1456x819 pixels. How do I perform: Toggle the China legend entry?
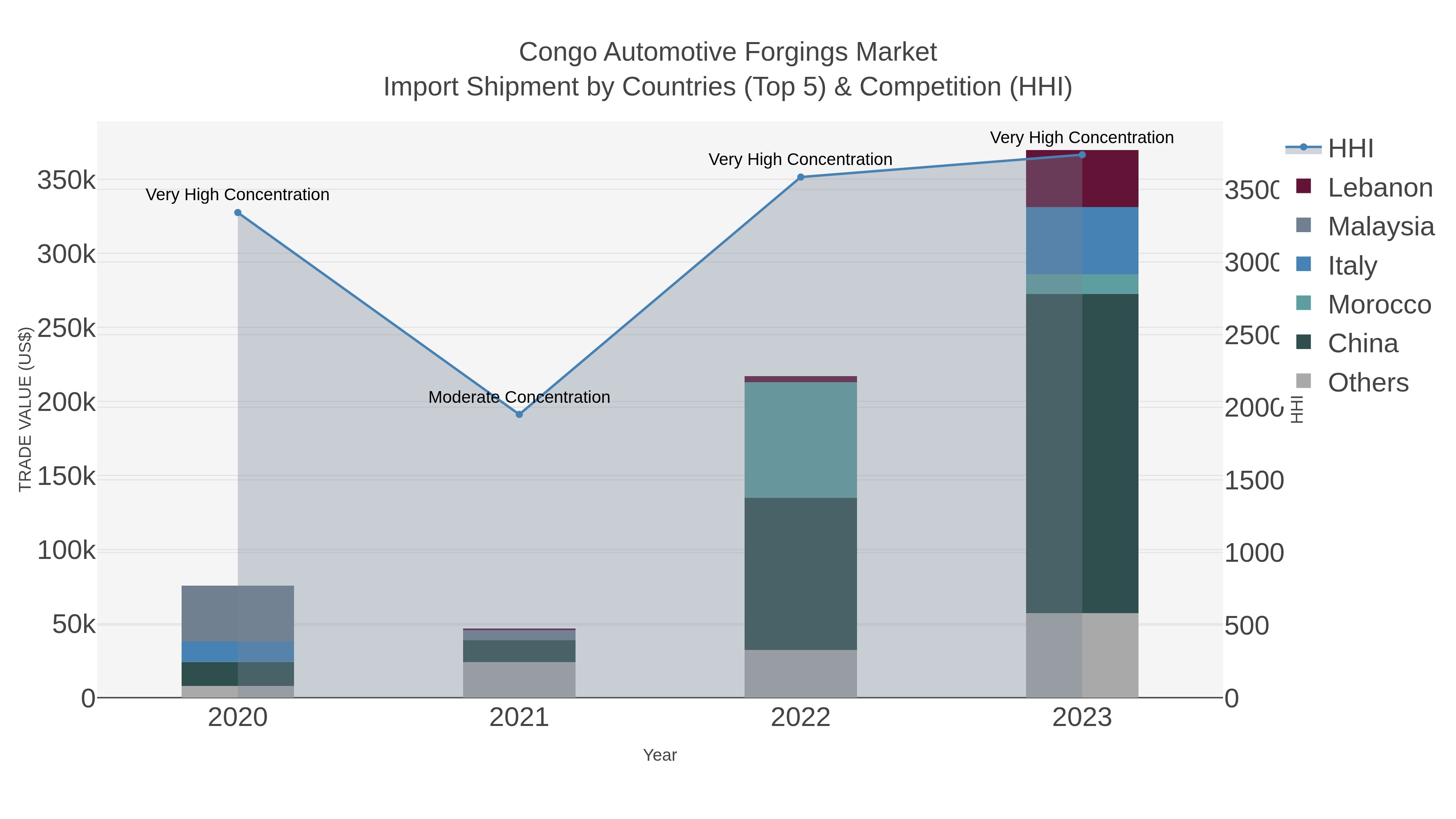pos(1348,343)
